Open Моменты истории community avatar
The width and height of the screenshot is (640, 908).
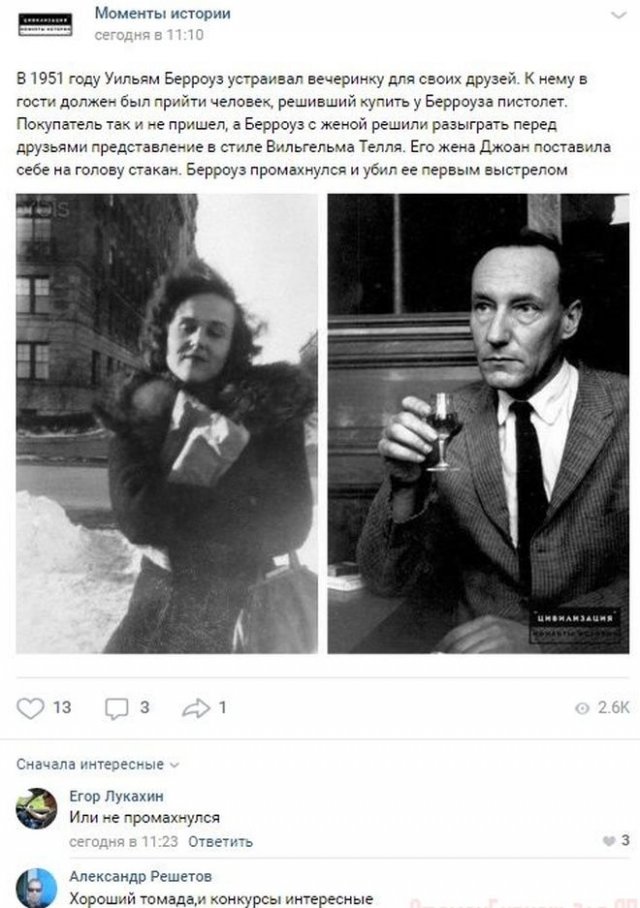click(x=45, y=24)
